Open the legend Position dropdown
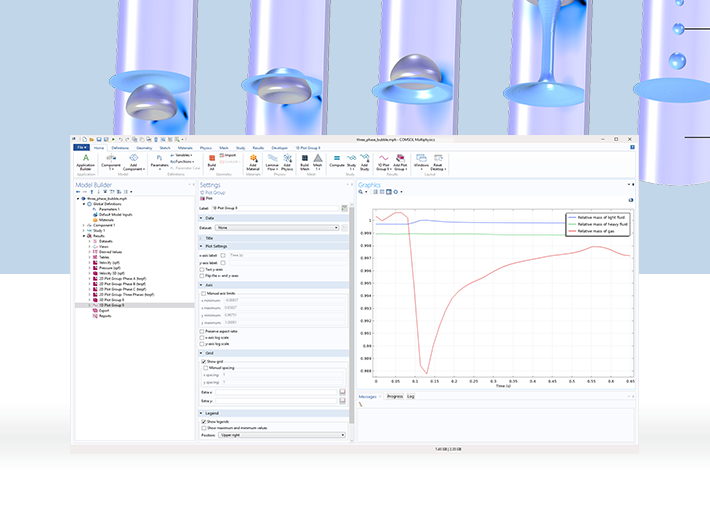Viewport: 710px width, 523px height. pos(282,435)
